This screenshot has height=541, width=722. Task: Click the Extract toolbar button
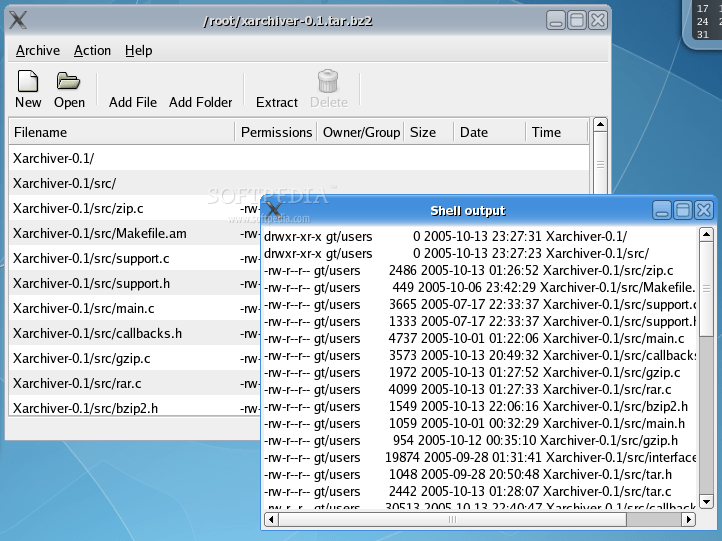pos(277,102)
